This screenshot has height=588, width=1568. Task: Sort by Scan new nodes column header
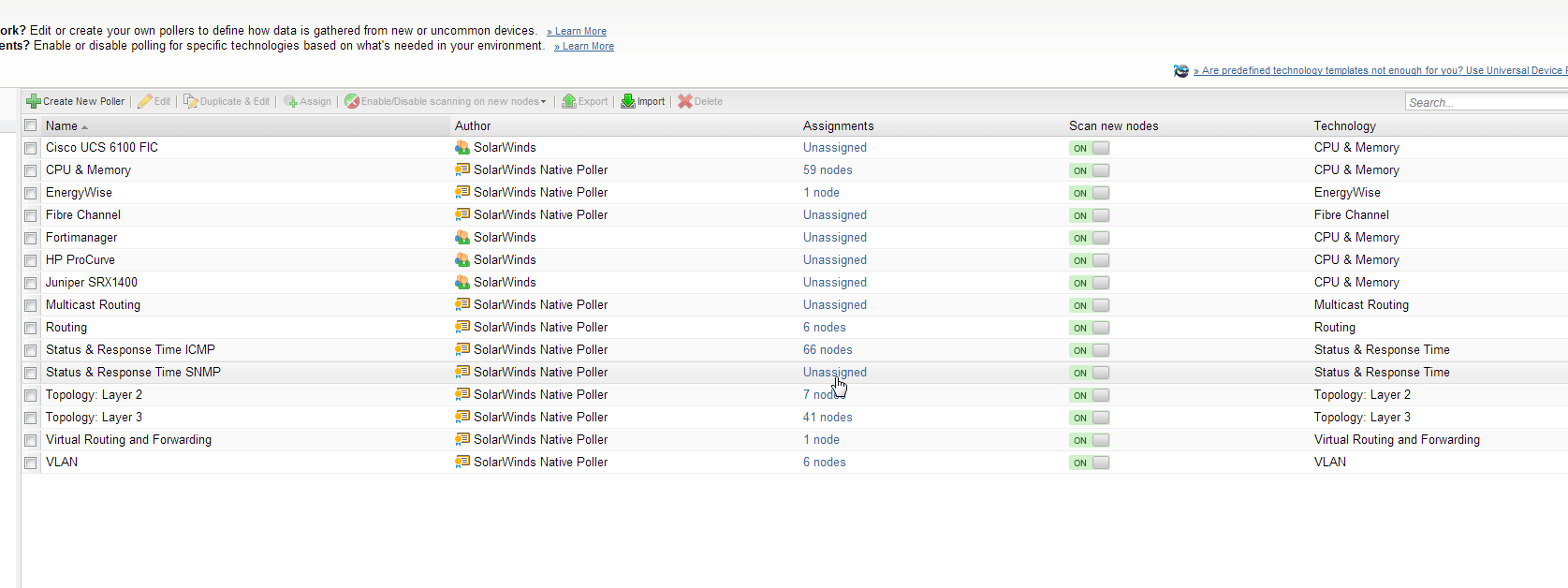(x=1114, y=125)
